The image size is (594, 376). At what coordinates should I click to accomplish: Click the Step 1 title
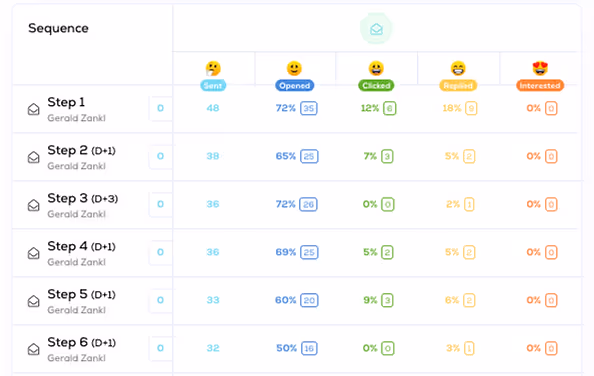pyautogui.click(x=66, y=102)
